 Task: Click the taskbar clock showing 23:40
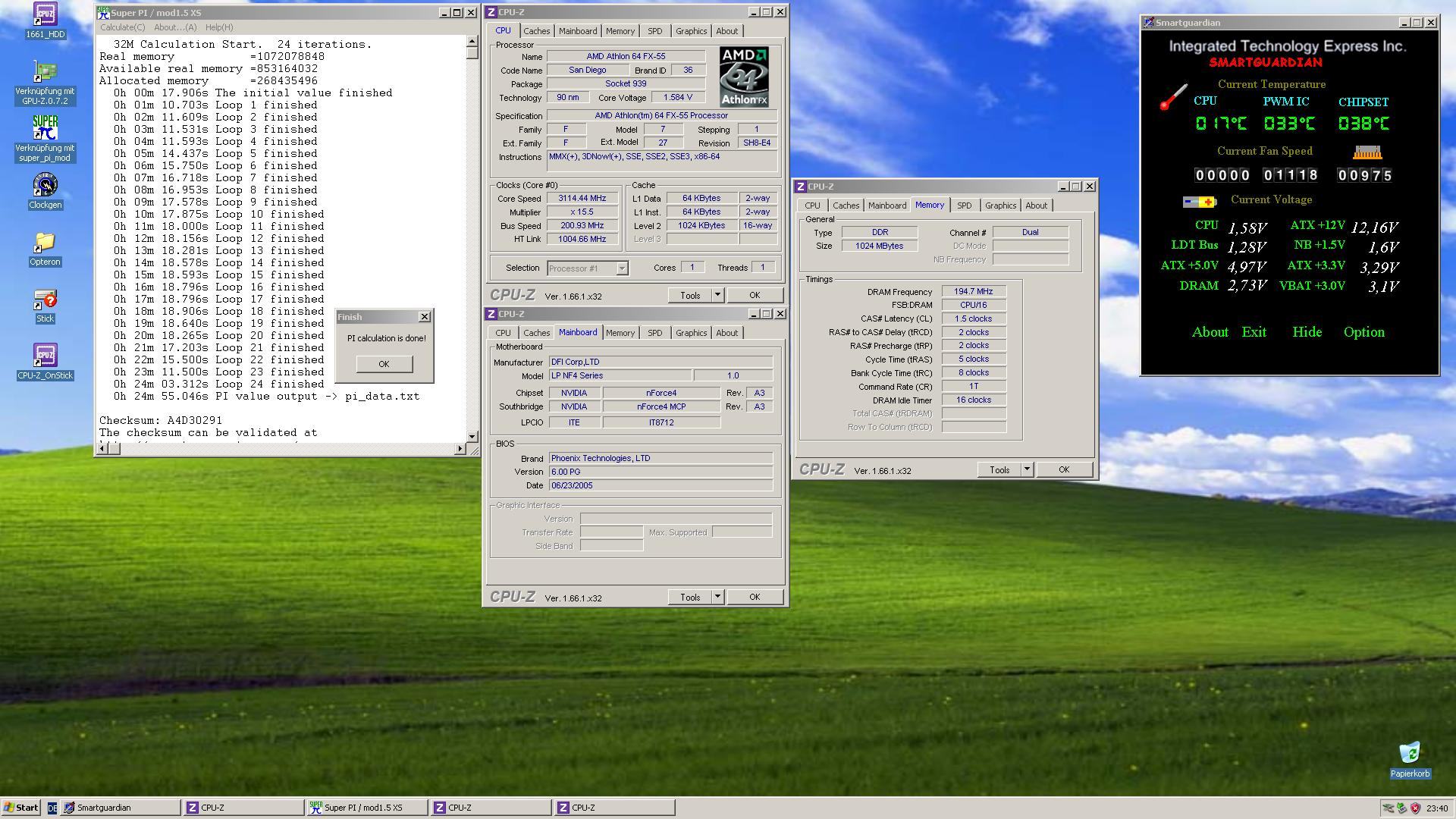click(x=1436, y=808)
